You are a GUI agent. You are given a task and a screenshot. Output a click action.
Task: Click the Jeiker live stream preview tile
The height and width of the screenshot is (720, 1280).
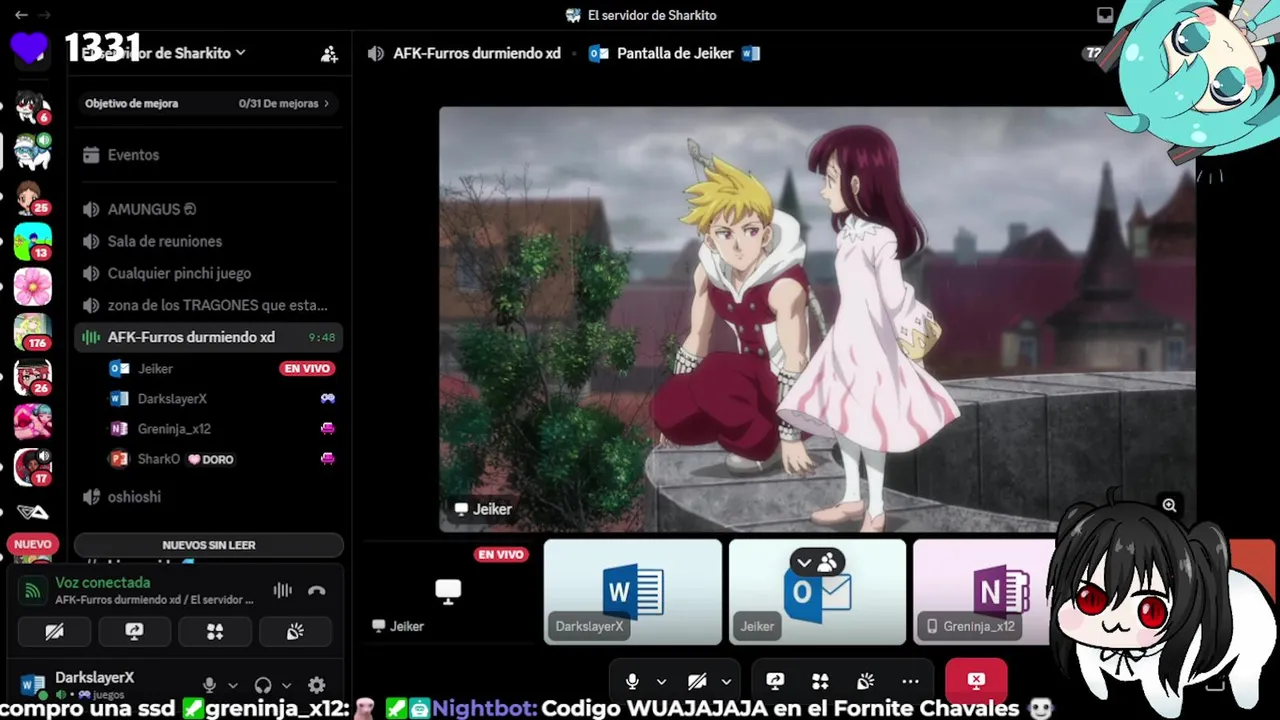tap(448, 592)
